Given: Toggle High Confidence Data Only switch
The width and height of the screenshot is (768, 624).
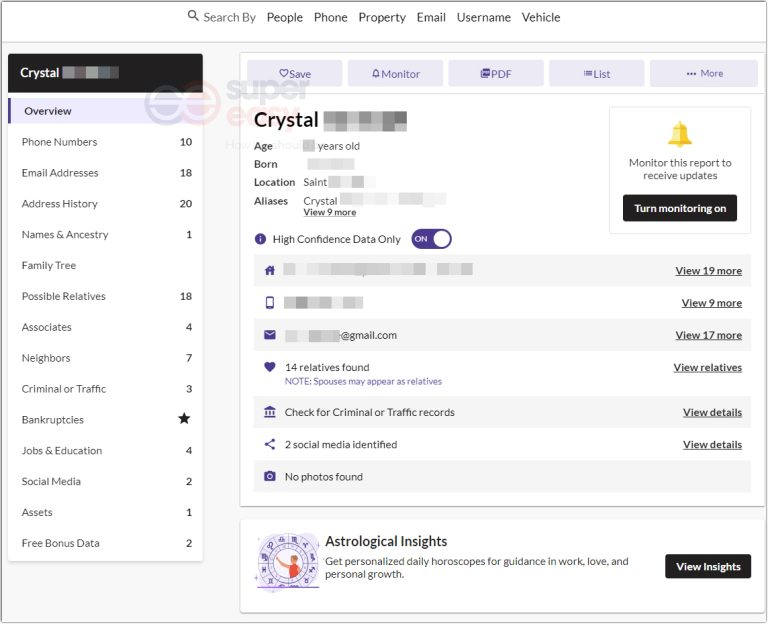Looking at the screenshot, I should pos(431,239).
